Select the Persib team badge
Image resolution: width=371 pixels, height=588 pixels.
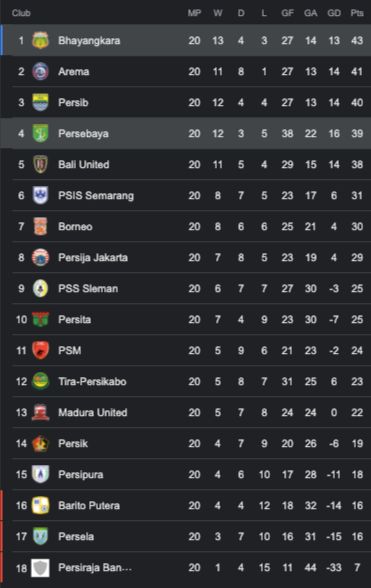tap(40, 102)
